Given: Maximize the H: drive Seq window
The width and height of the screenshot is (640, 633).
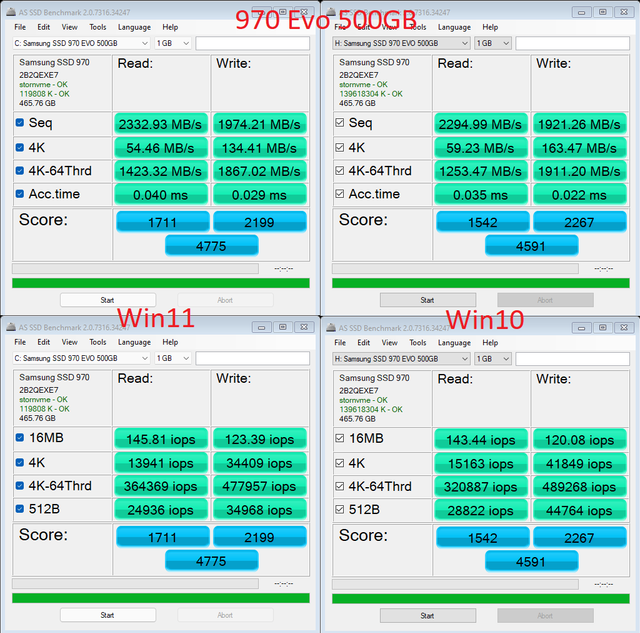Looking at the screenshot, I should [x=602, y=12].
